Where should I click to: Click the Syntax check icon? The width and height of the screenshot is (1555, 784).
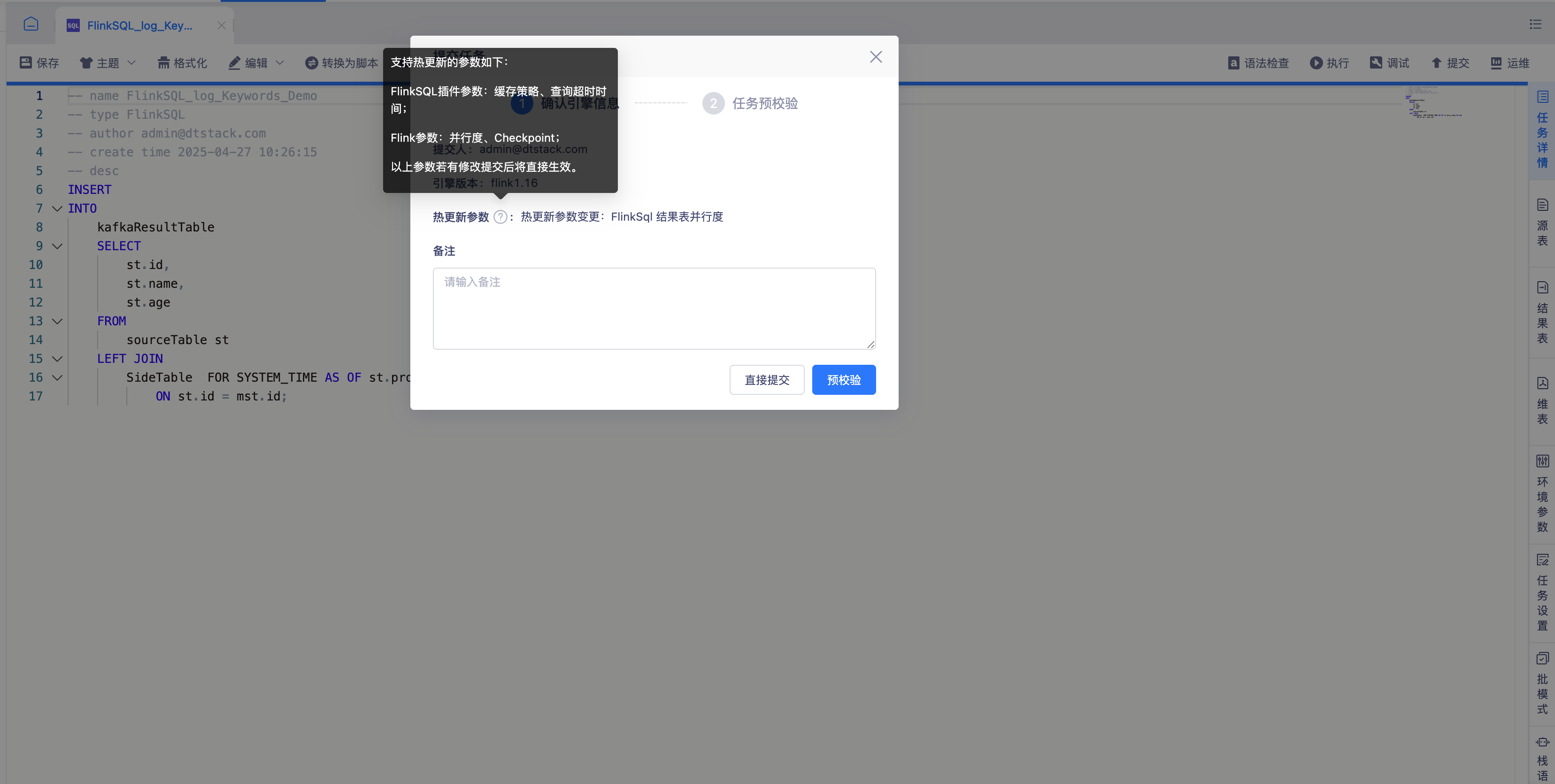click(x=1234, y=63)
